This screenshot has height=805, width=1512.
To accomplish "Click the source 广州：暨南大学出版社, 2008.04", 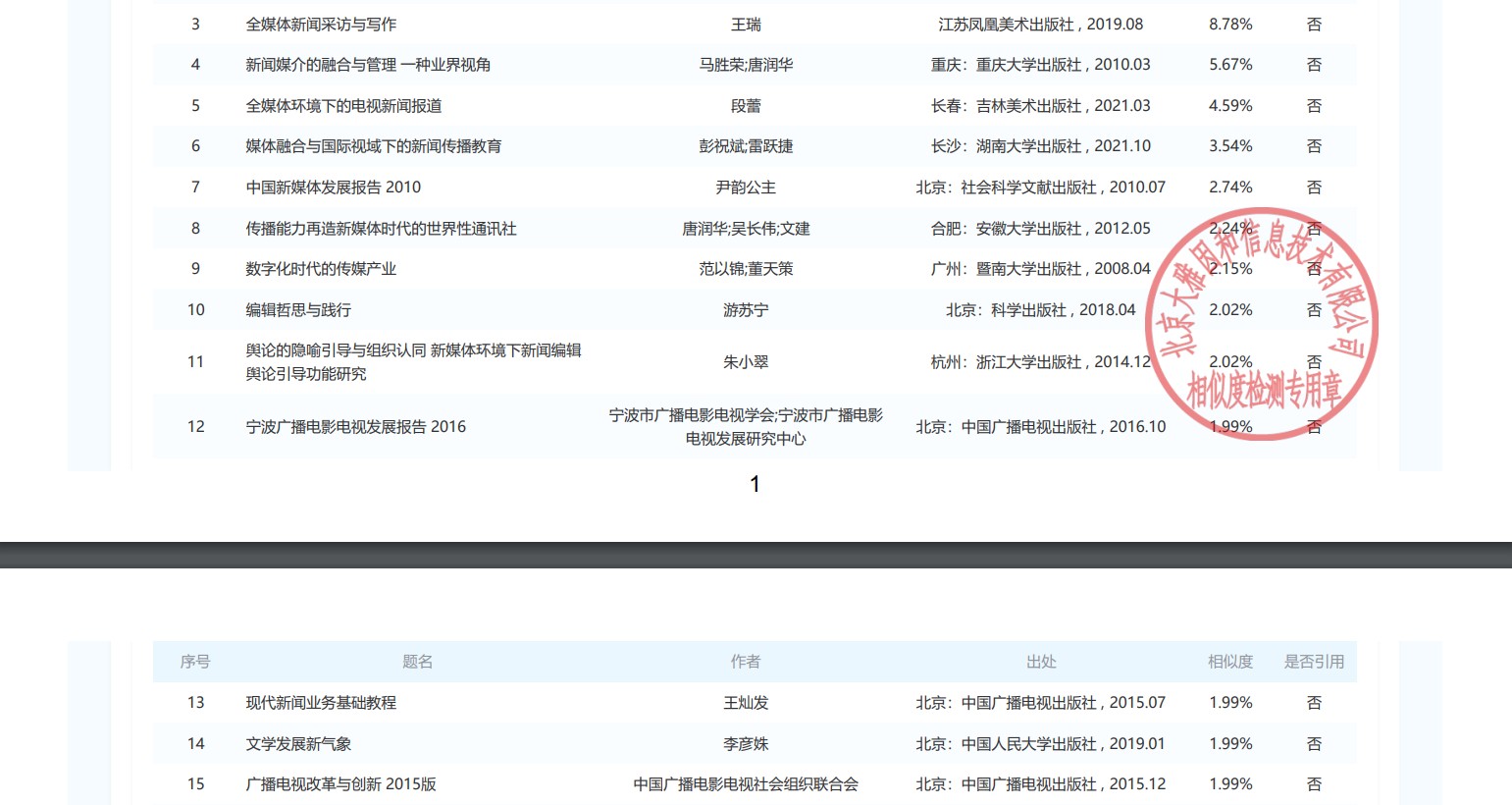I will [1040, 269].
